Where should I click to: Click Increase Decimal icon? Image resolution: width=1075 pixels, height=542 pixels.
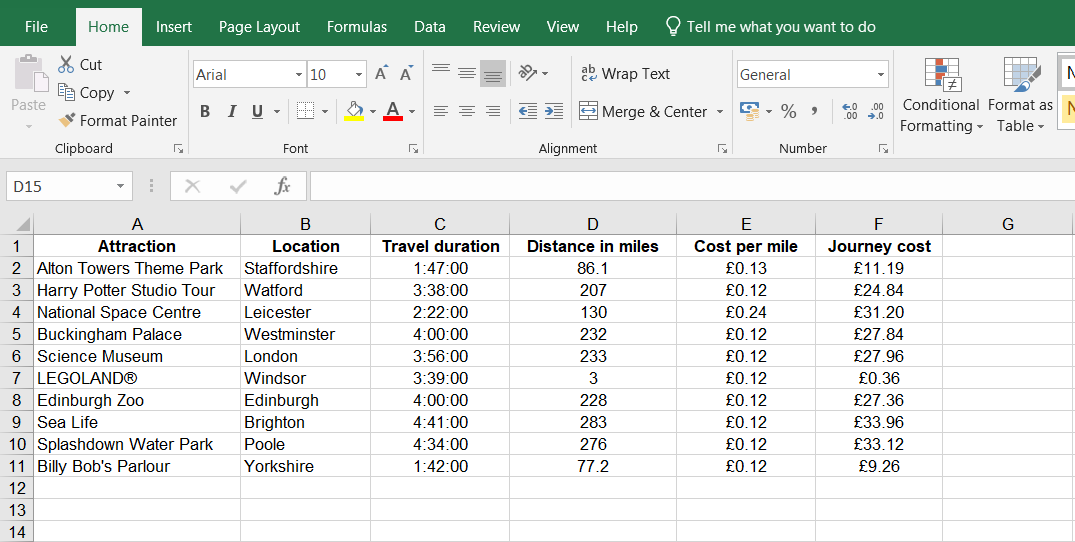click(849, 111)
